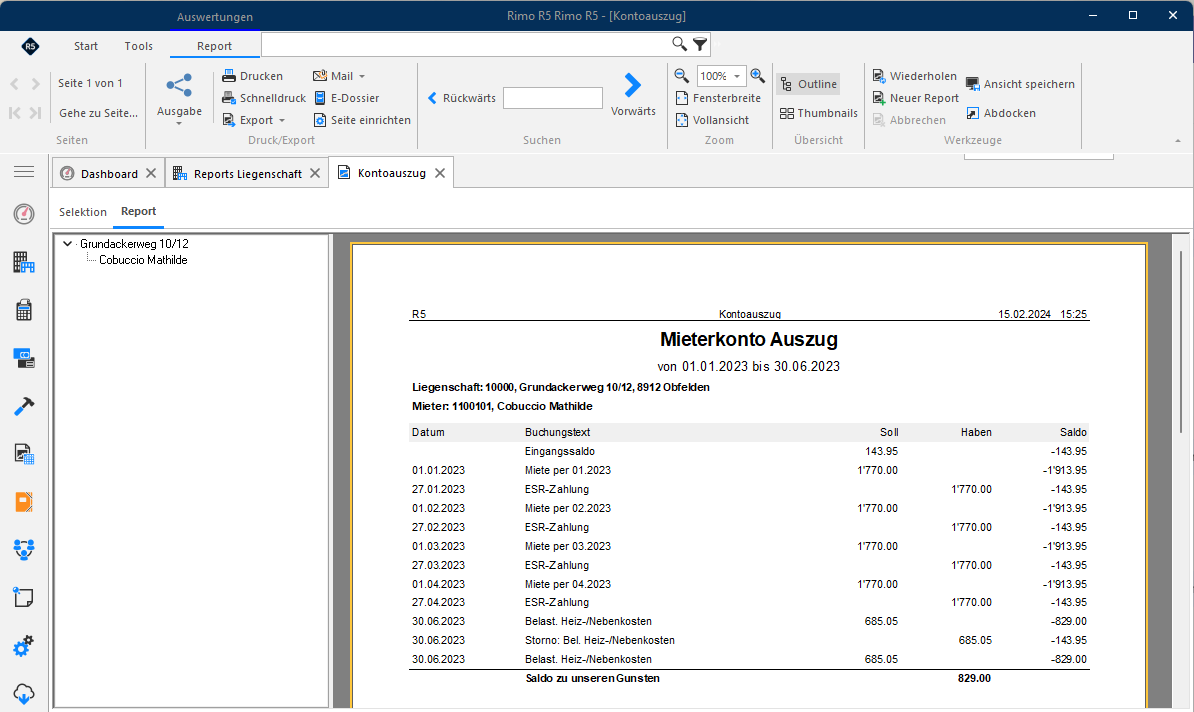Image resolution: width=1194 pixels, height=712 pixels.
Task: Collapse the Grundackerweg 10/12 tree node
Action: (67, 244)
